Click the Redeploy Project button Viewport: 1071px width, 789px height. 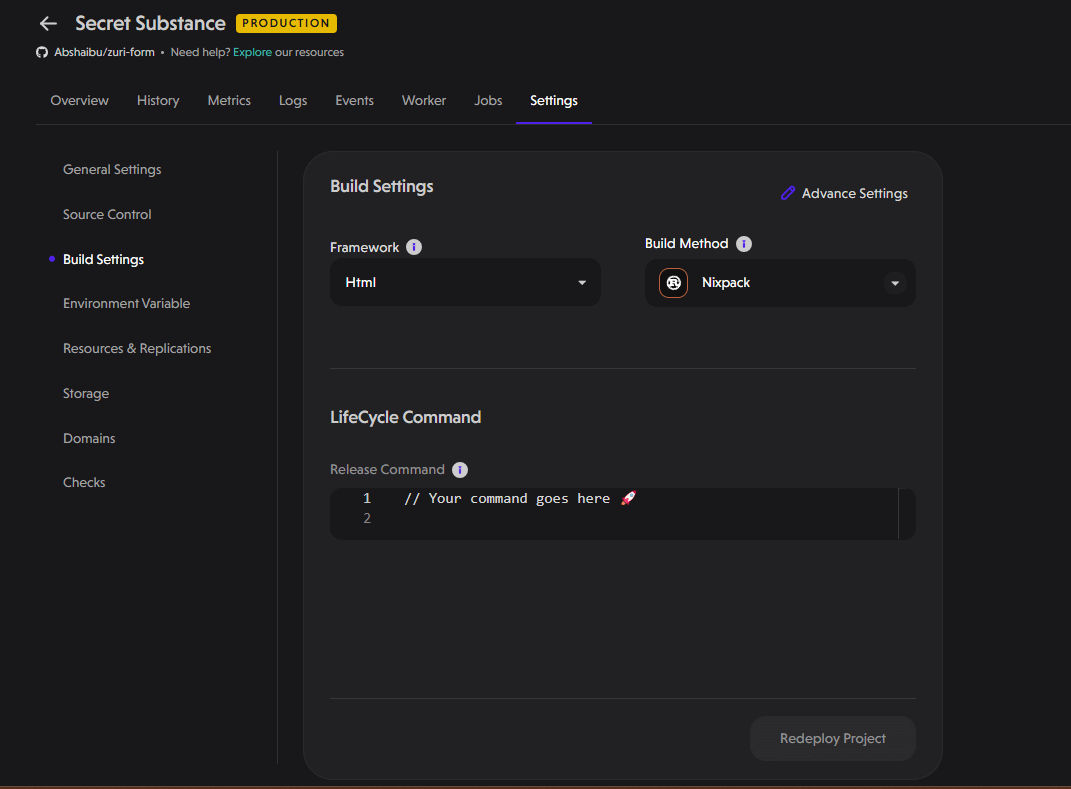pyautogui.click(x=833, y=738)
